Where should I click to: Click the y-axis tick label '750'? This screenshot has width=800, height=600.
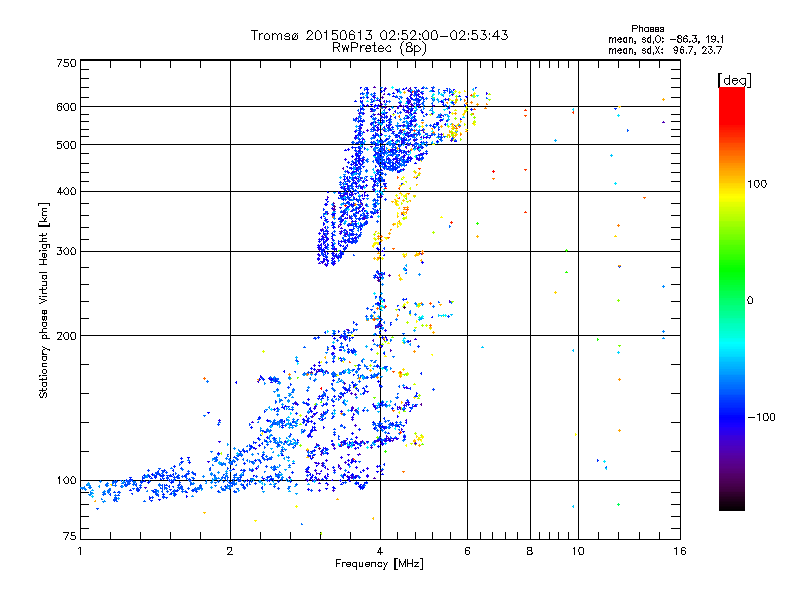click(x=66, y=63)
